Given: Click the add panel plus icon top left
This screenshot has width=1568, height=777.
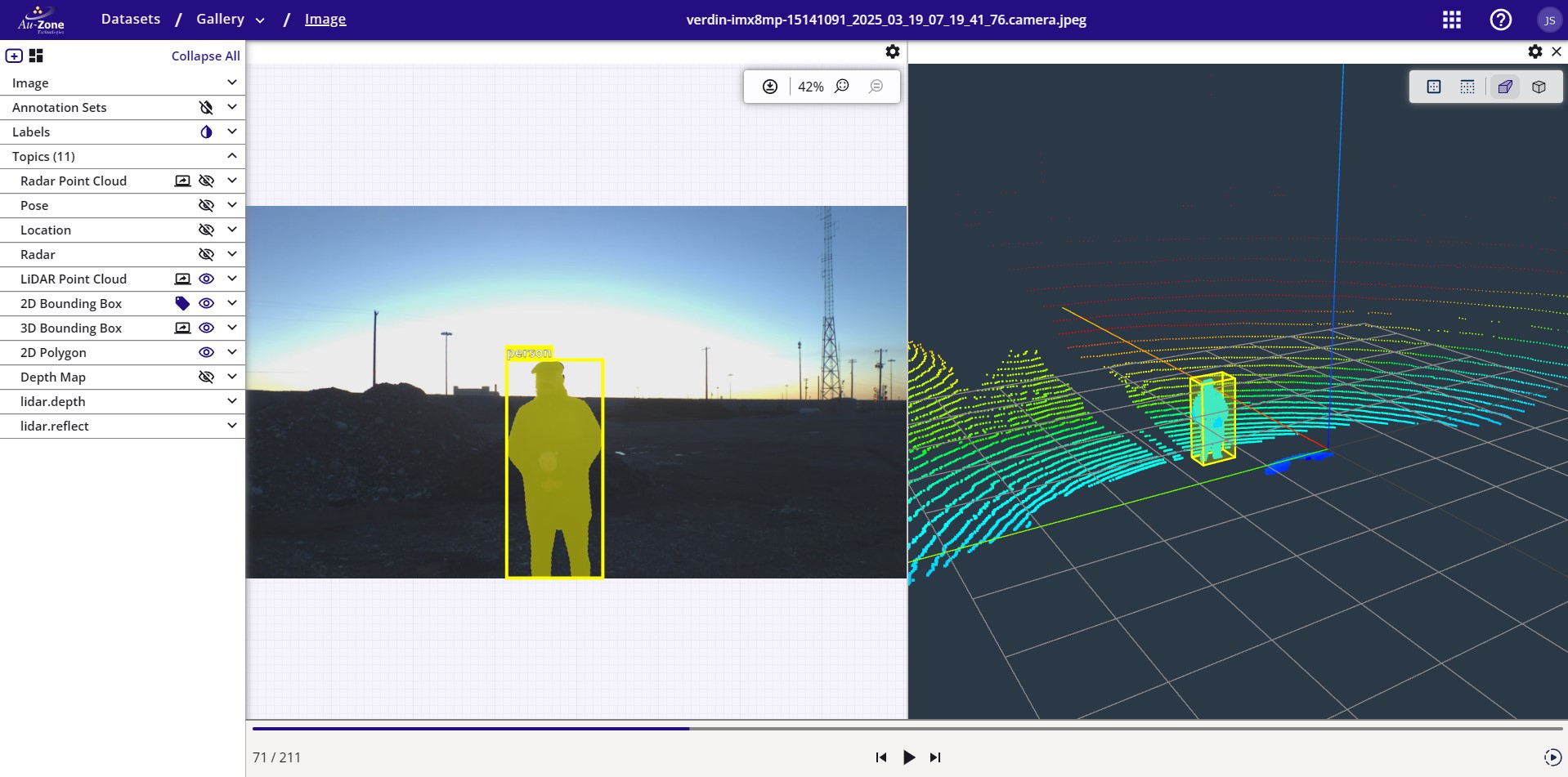Looking at the screenshot, I should 13,56.
